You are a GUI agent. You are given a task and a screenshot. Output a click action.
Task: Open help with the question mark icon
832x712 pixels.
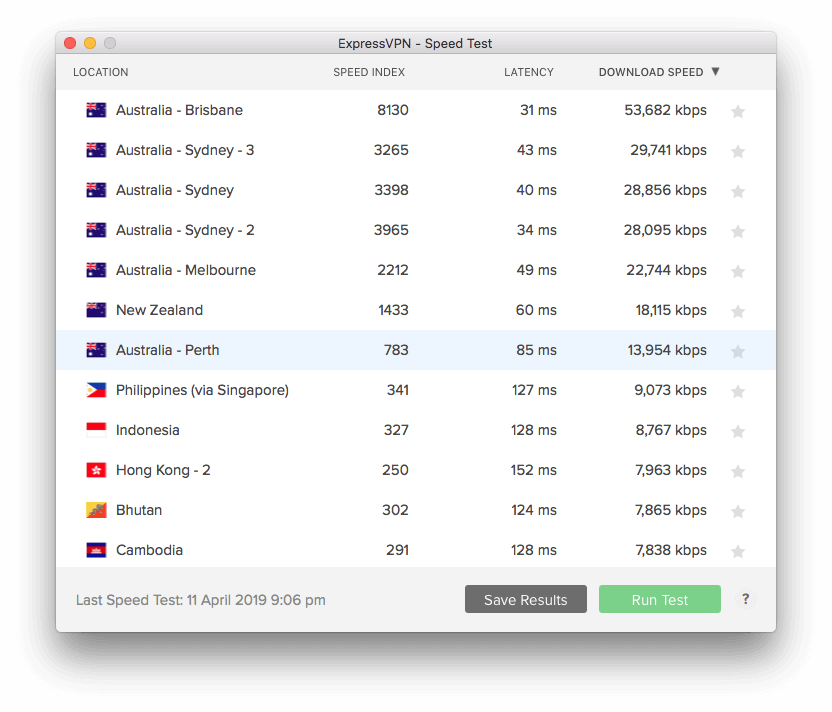(746, 599)
